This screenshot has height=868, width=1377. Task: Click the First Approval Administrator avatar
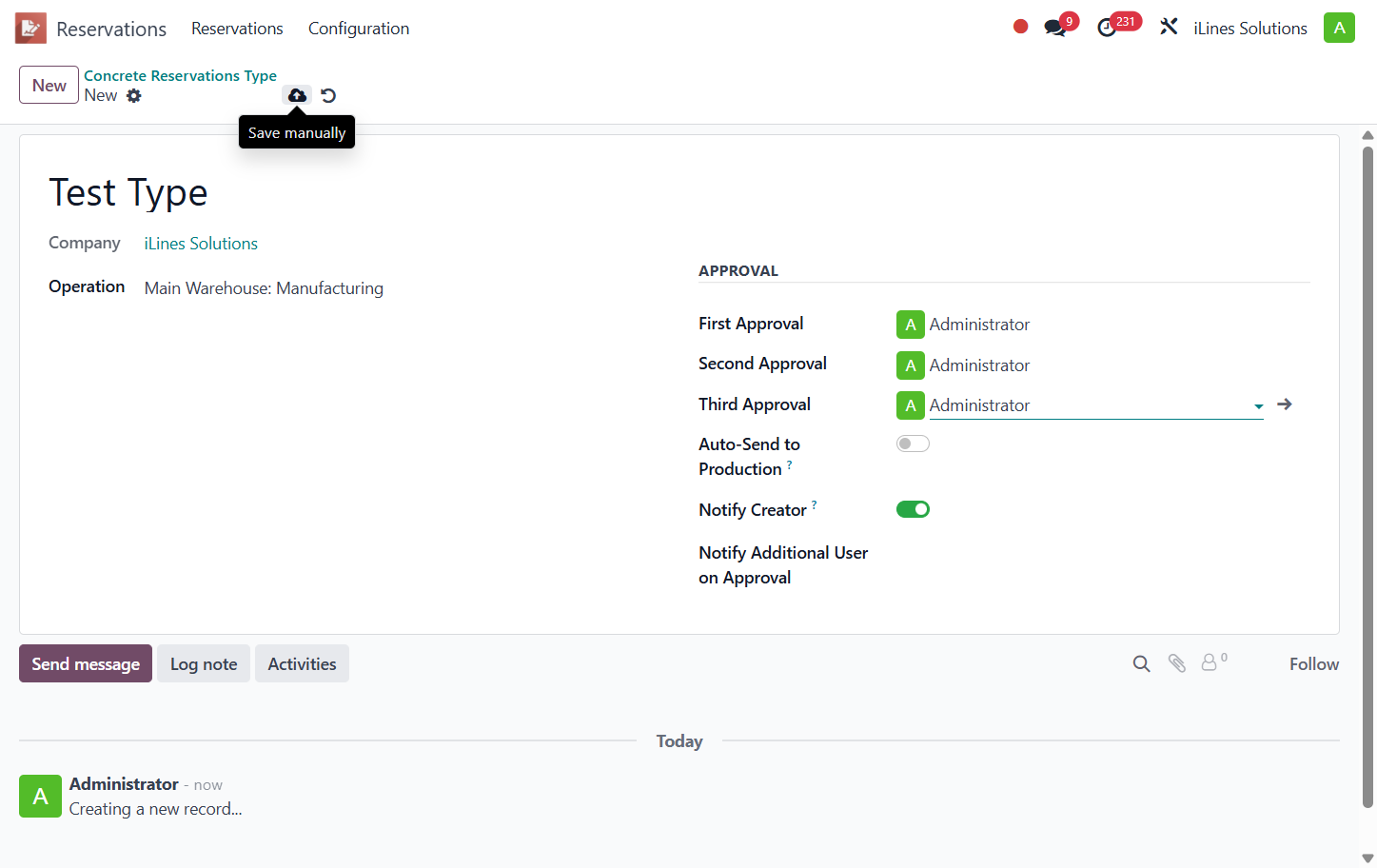(911, 325)
